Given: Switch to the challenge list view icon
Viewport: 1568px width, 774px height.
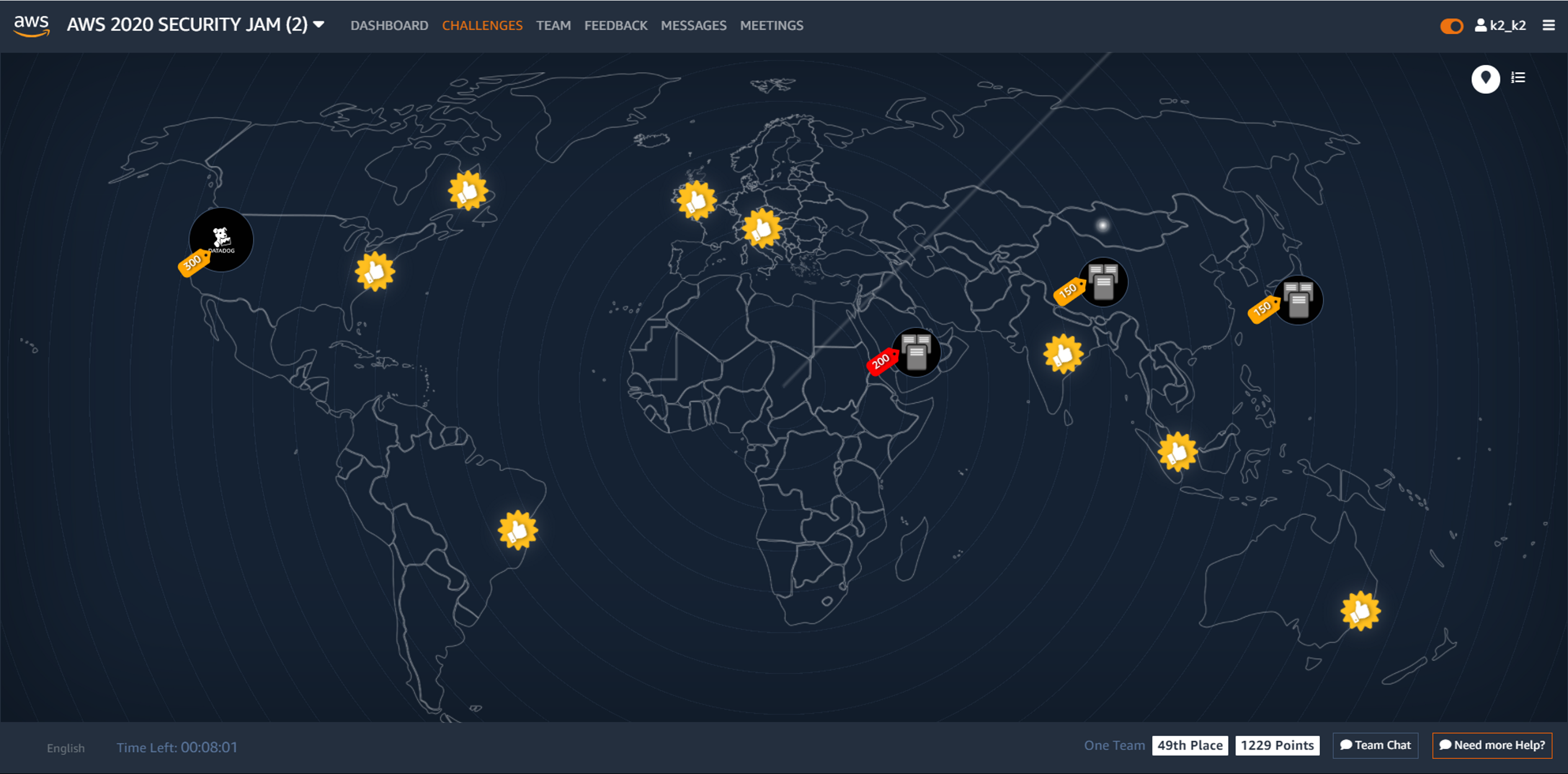Looking at the screenshot, I should (x=1517, y=78).
